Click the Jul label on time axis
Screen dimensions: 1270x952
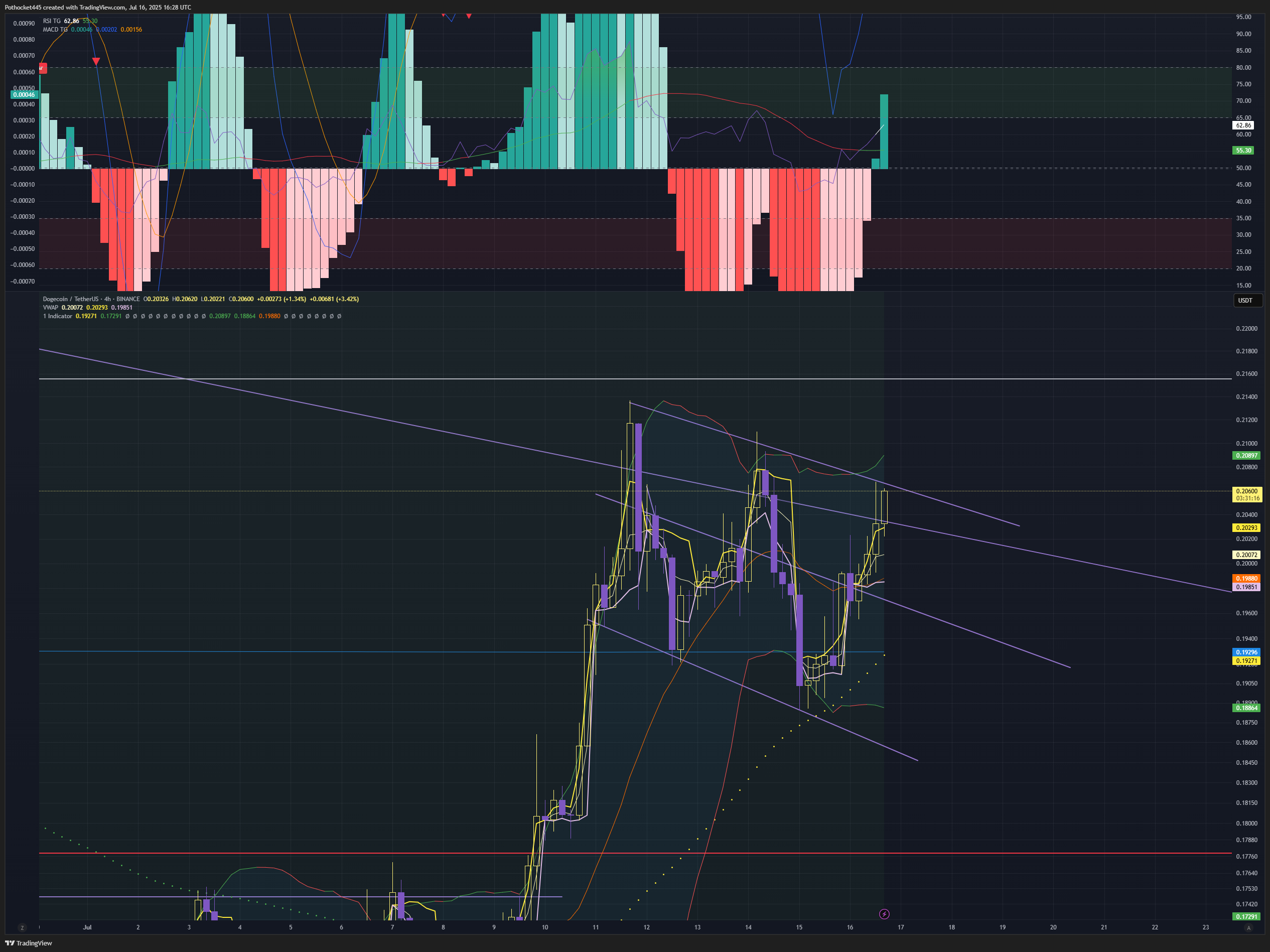point(87,927)
